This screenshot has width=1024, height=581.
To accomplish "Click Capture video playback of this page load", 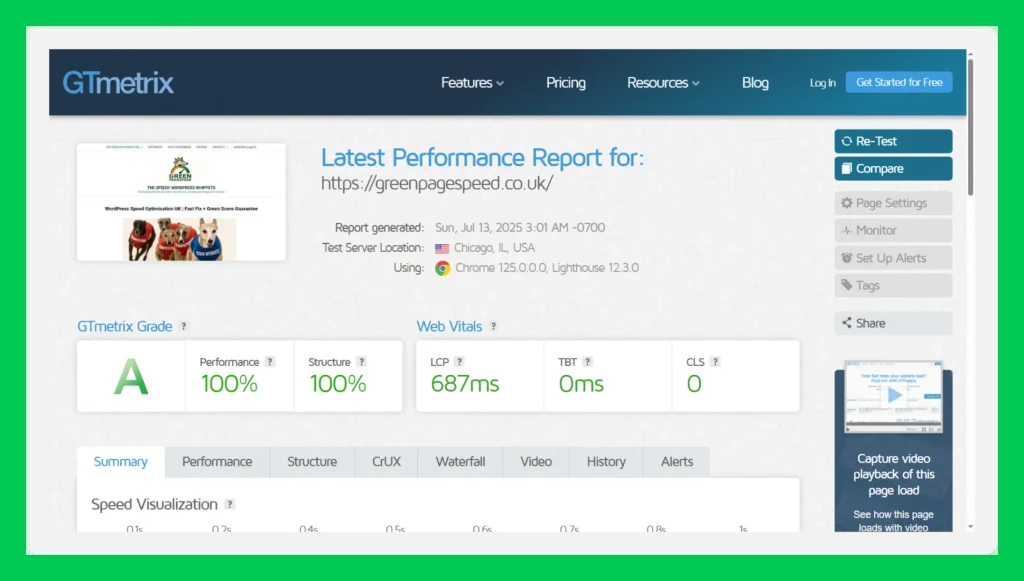I will pyautogui.click(x=893, y=475).
